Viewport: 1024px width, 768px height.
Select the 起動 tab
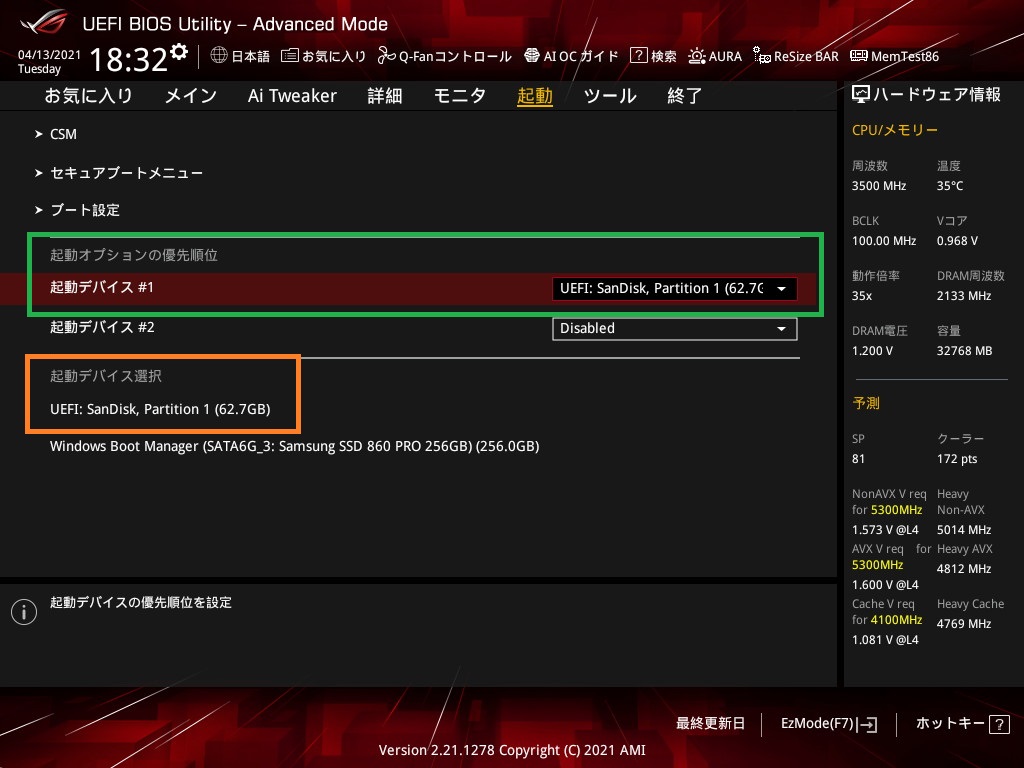click(534, 96)
